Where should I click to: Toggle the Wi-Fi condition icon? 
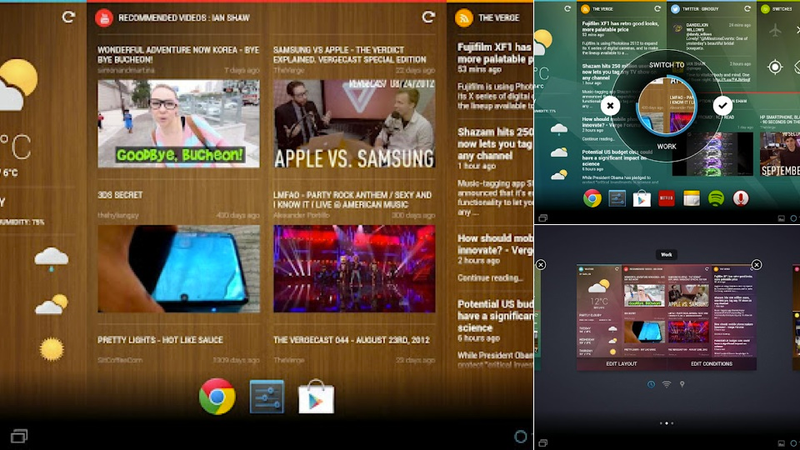point(666,384)
